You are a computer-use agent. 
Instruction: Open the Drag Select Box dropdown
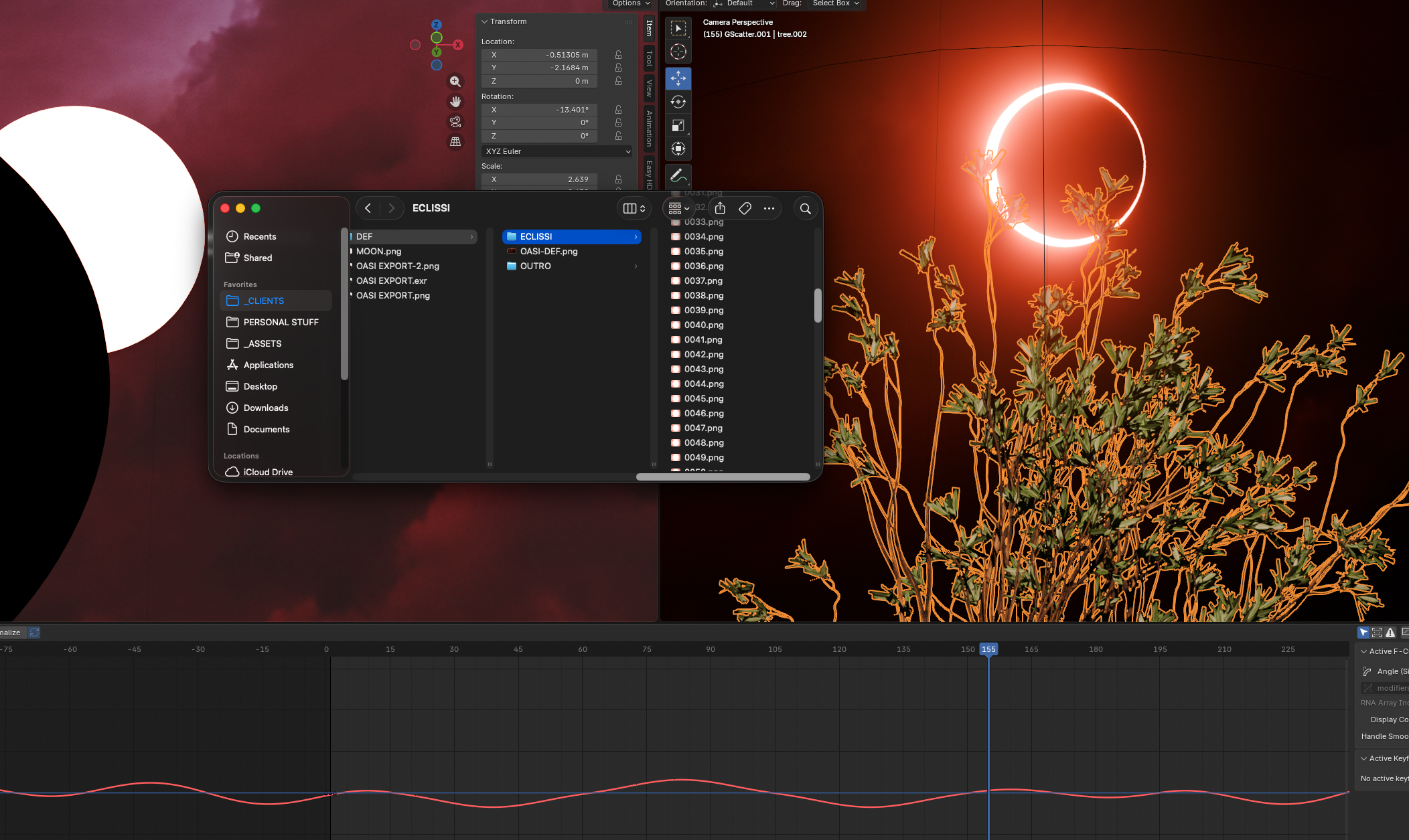point(835,4)
